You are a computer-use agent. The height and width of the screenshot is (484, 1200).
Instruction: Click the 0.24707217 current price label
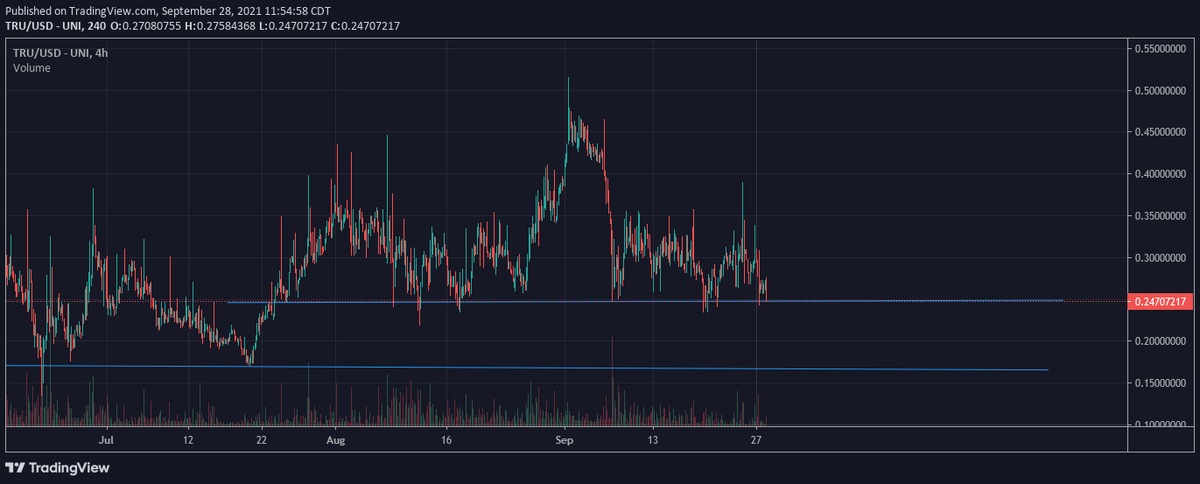[x=1161, y=301]
